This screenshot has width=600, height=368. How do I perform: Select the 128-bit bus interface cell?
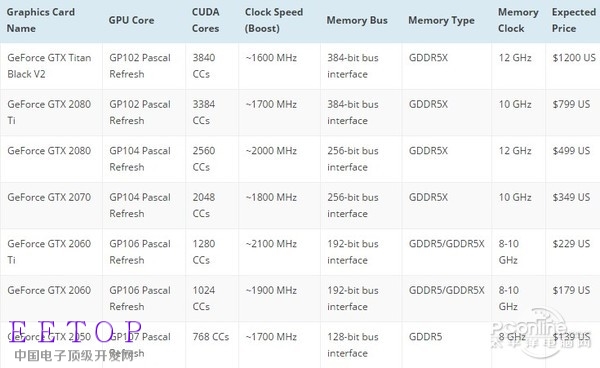(353, 345)
